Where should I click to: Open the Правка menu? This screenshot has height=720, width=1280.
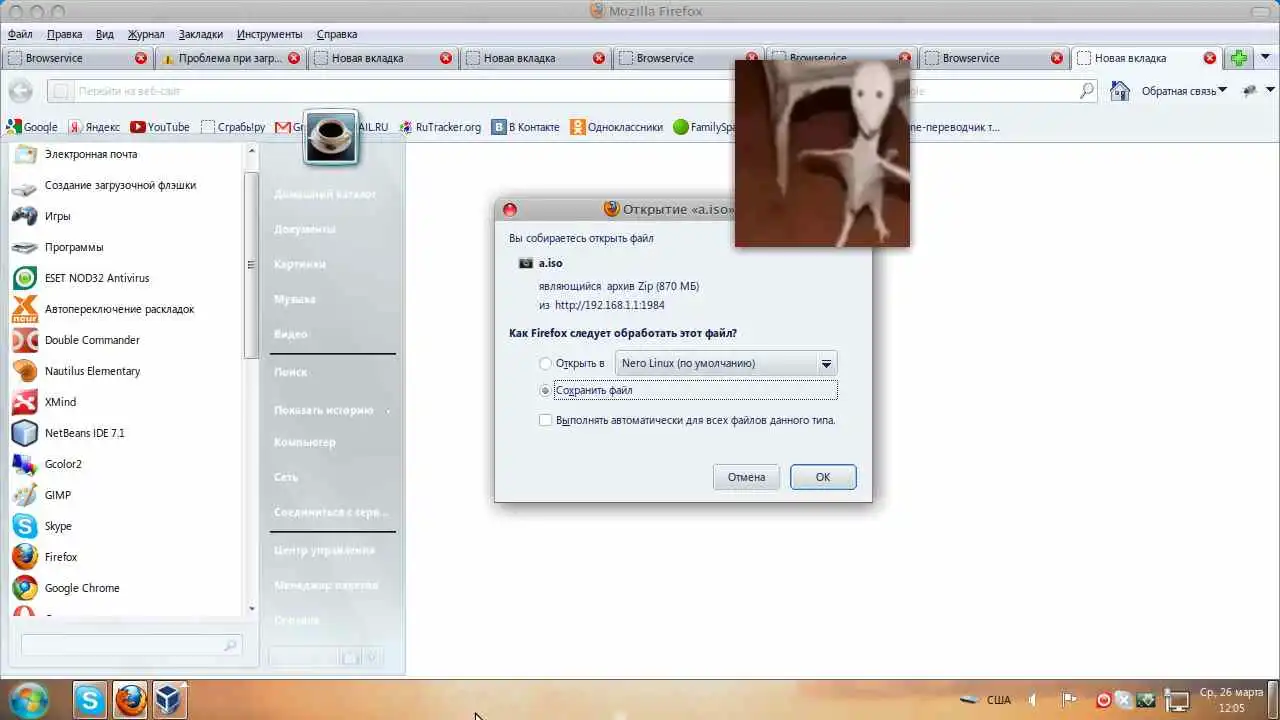point(64,34)
